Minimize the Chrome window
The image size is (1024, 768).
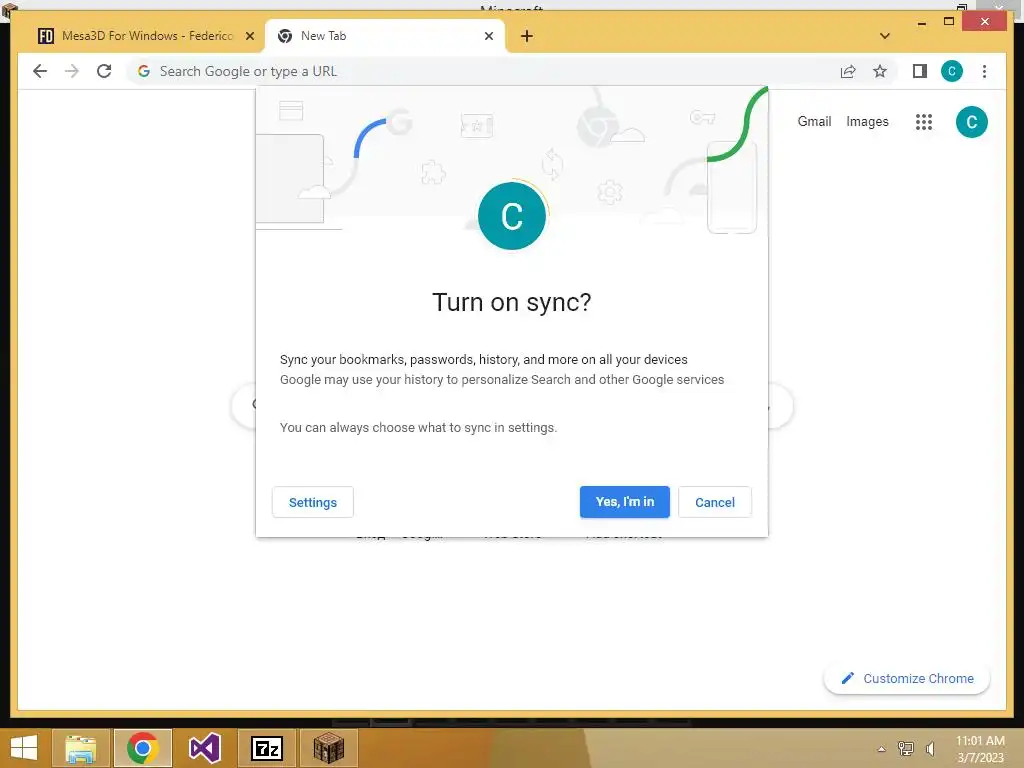(x=921, y=22)
